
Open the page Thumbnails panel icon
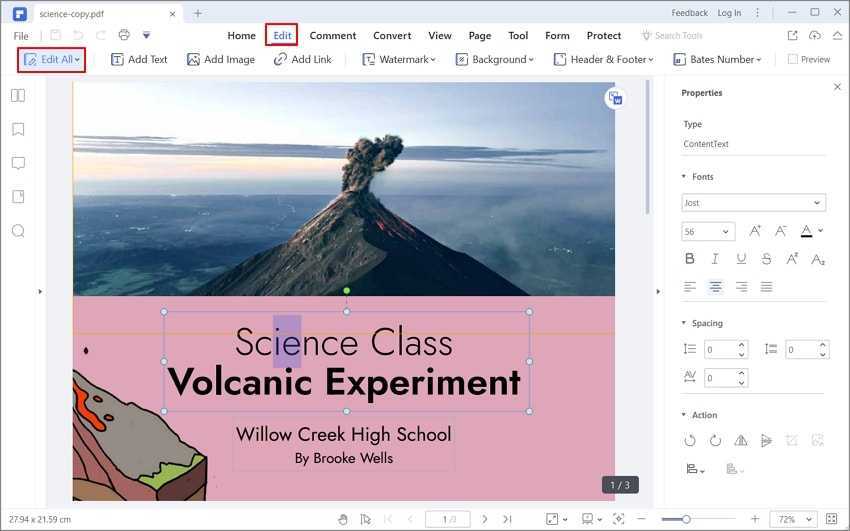(x=18, y=96)
